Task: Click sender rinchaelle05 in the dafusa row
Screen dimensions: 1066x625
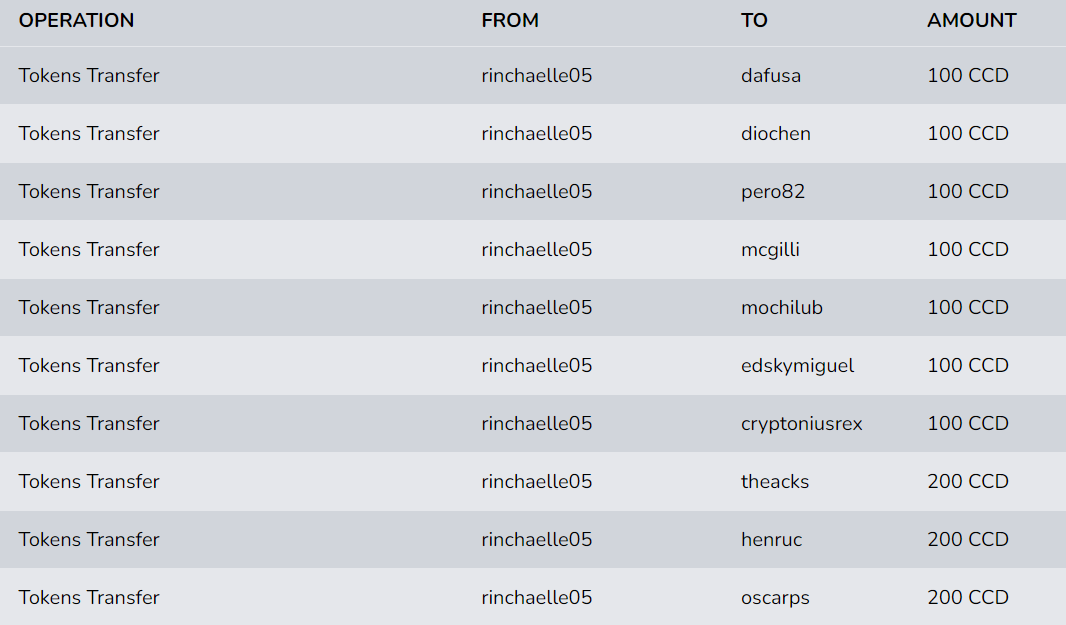Action: tap(536, 75)
